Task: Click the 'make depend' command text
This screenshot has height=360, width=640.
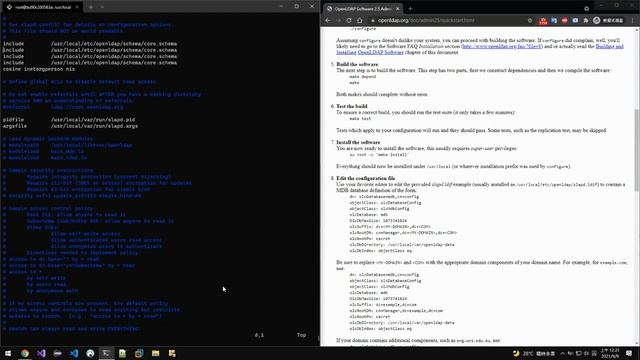Action: [x=362, y=77]
